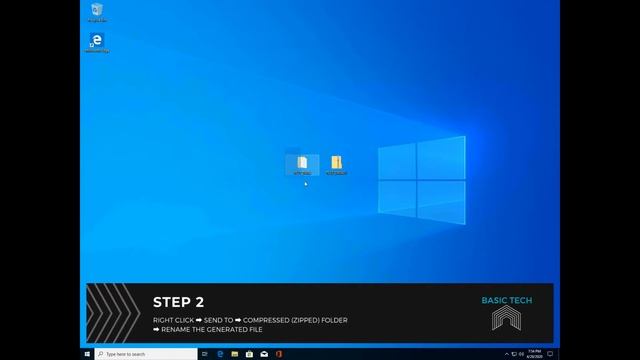Open the Action Center notifications icon
The image size is (640, 360).
coord(550,354)
